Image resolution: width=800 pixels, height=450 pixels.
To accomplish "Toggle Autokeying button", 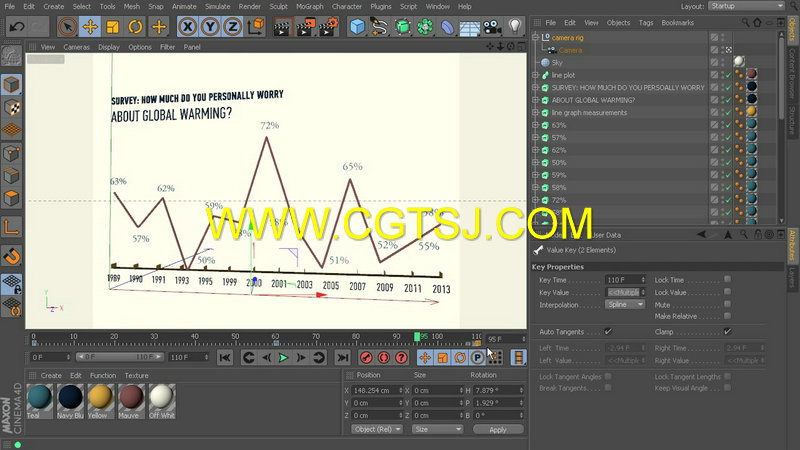I will coord(384,357).
